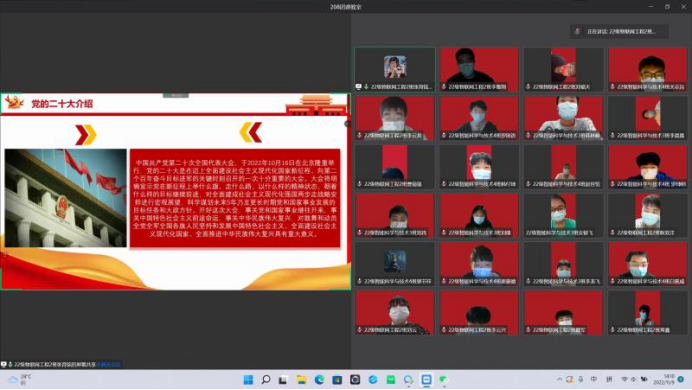This screenshot has height=390, width=692.
Task: Click the 正在讲话 current speaker indicator
Action: 619,31
